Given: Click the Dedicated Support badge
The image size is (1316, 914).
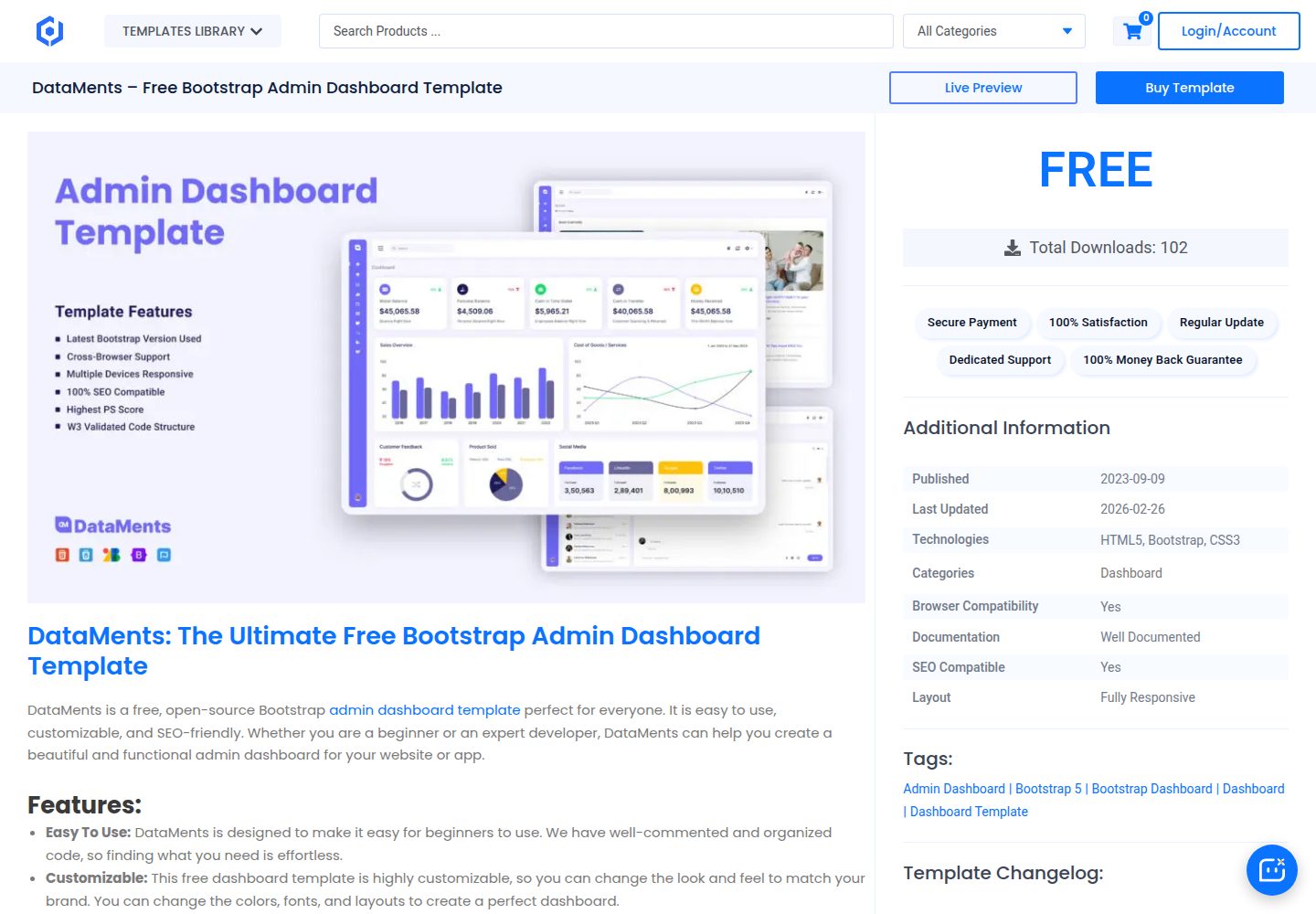Looking at the screenshot, I should point(1001,360).
